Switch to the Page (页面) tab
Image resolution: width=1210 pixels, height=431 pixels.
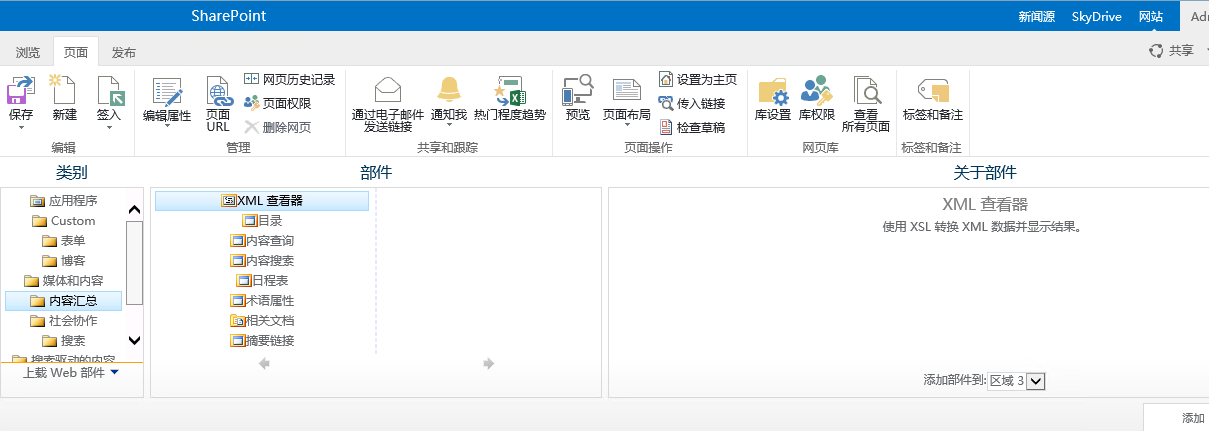tap(76, 52)
